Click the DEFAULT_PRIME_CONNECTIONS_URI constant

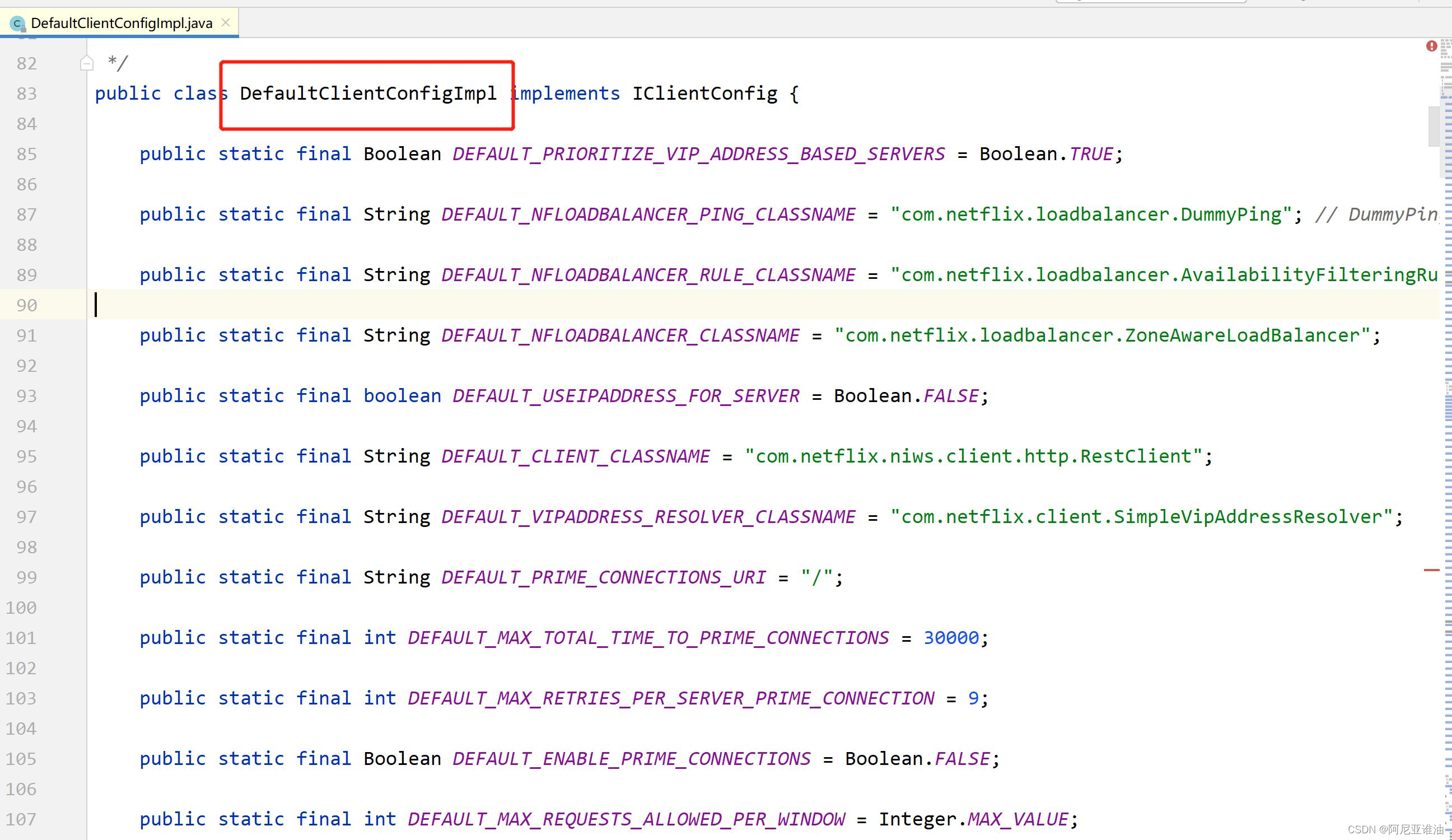[x=603, y=577]
